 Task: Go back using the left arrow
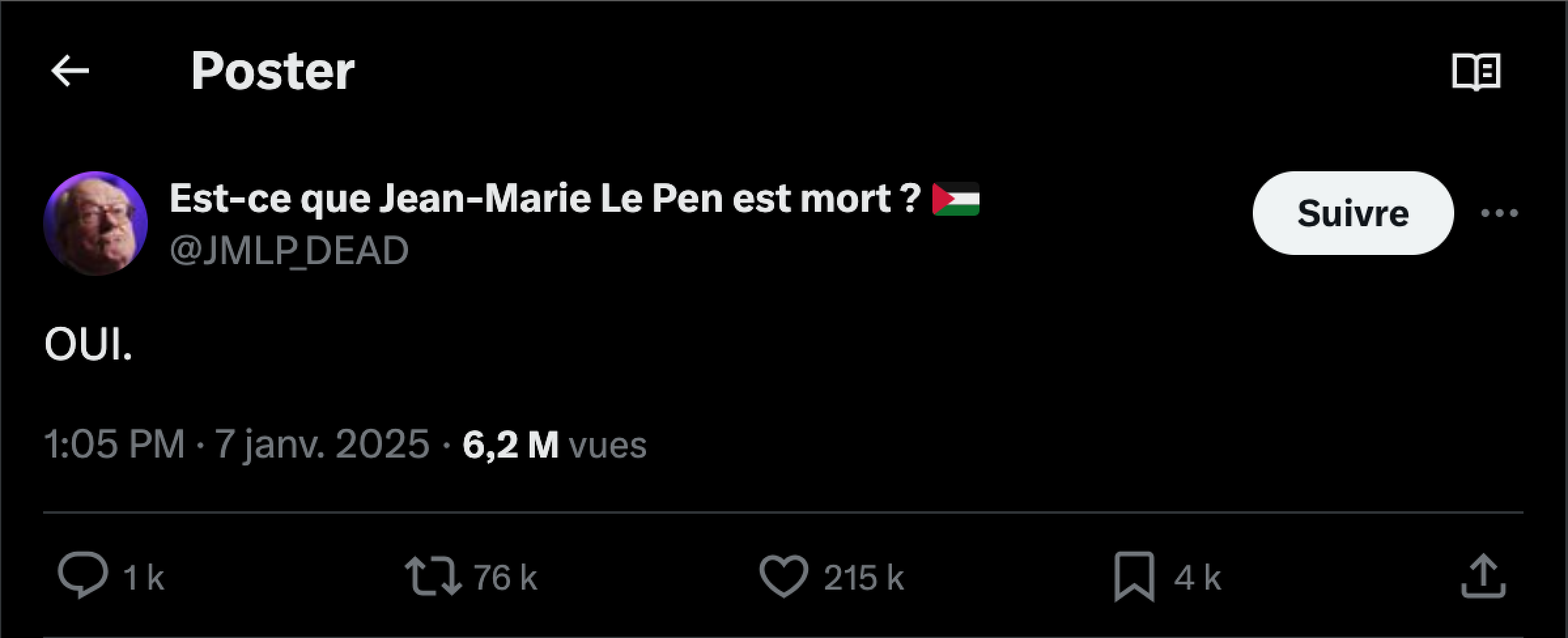point(70,71)
